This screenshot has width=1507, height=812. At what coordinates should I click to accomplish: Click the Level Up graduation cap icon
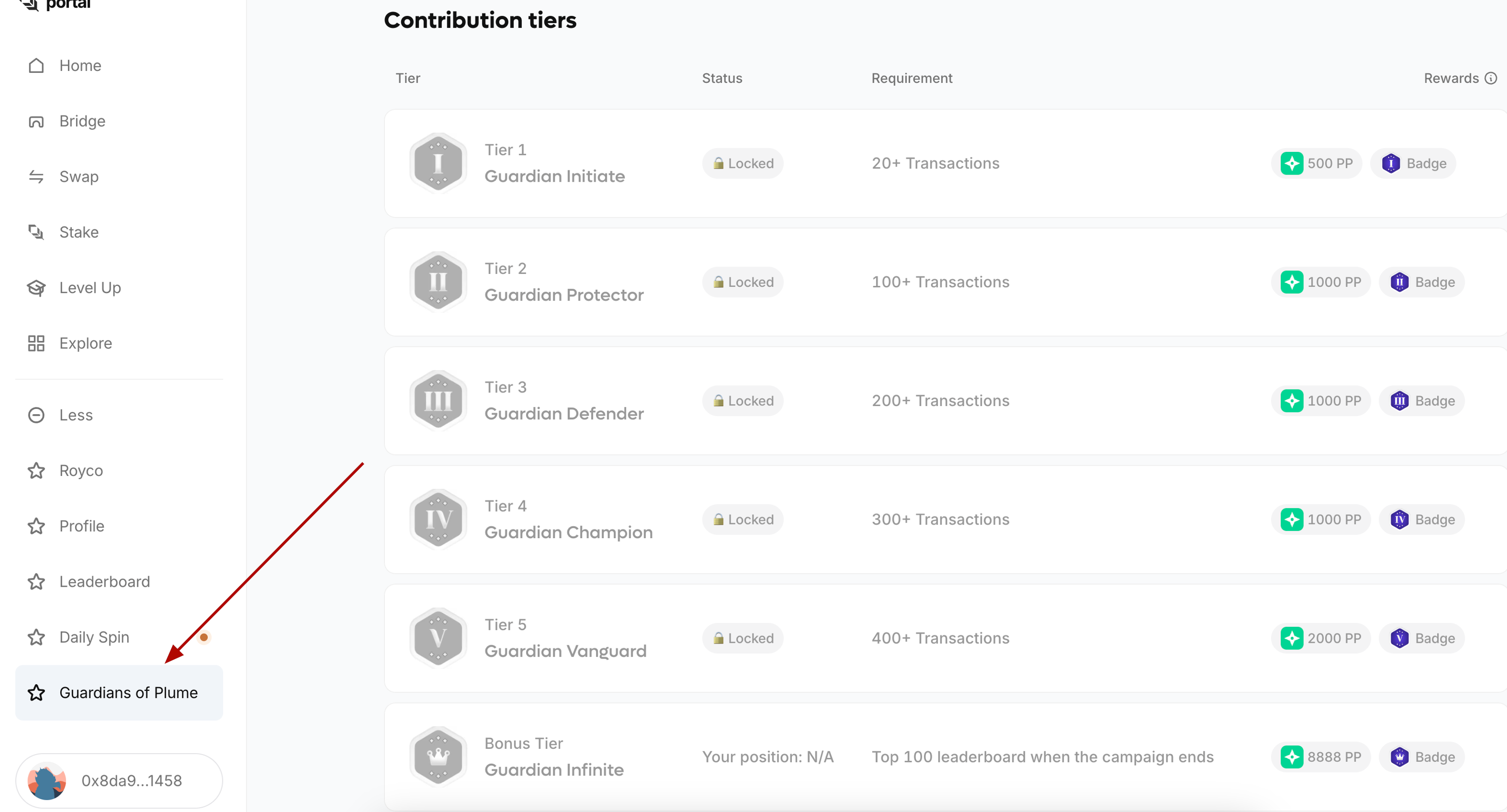pyautogui.click(x=36, y=288)
